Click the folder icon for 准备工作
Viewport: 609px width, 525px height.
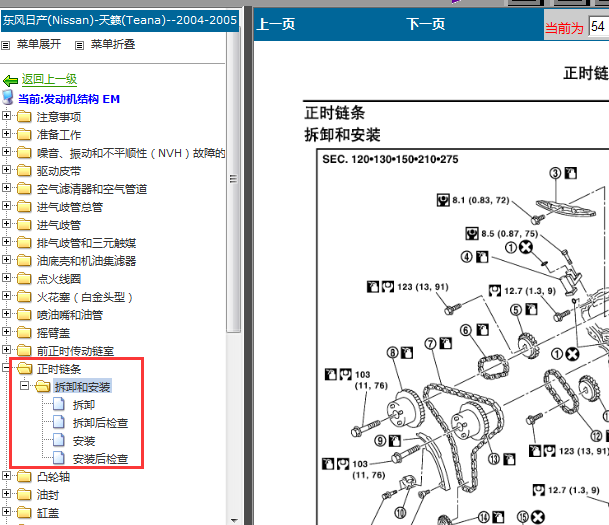[24, 134]
